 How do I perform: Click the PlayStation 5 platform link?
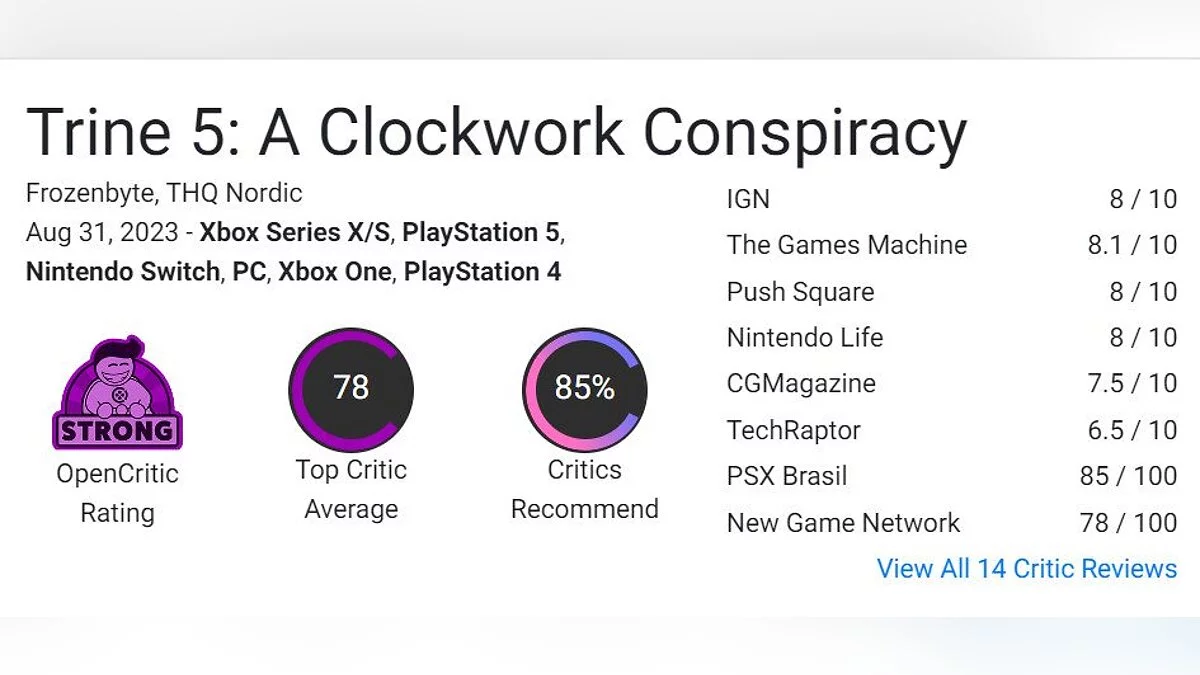click(x=481, y=233)
